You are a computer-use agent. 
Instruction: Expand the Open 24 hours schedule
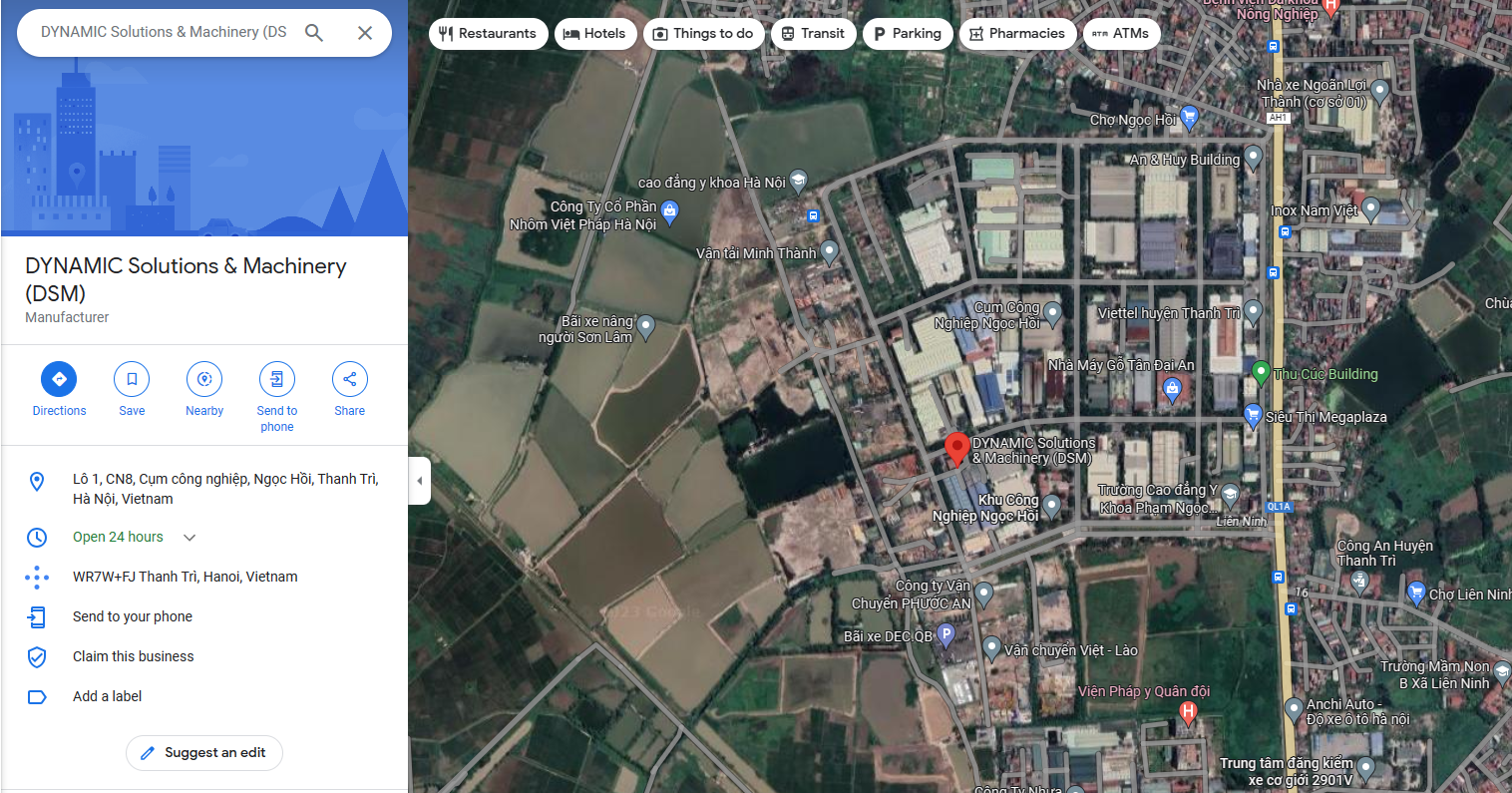(189, 538)
